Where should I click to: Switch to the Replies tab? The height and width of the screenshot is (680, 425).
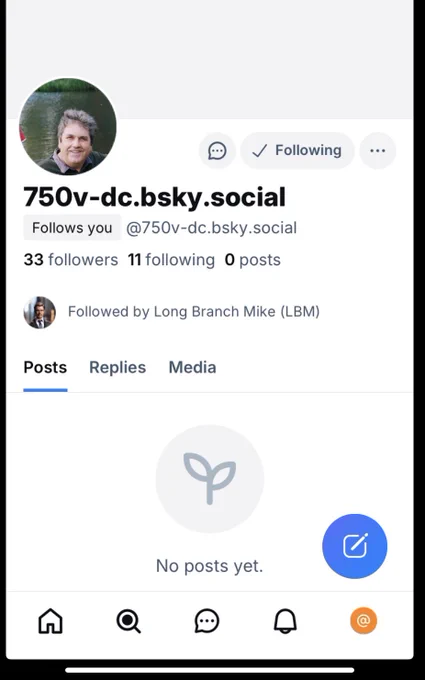[x=118, y=367]
